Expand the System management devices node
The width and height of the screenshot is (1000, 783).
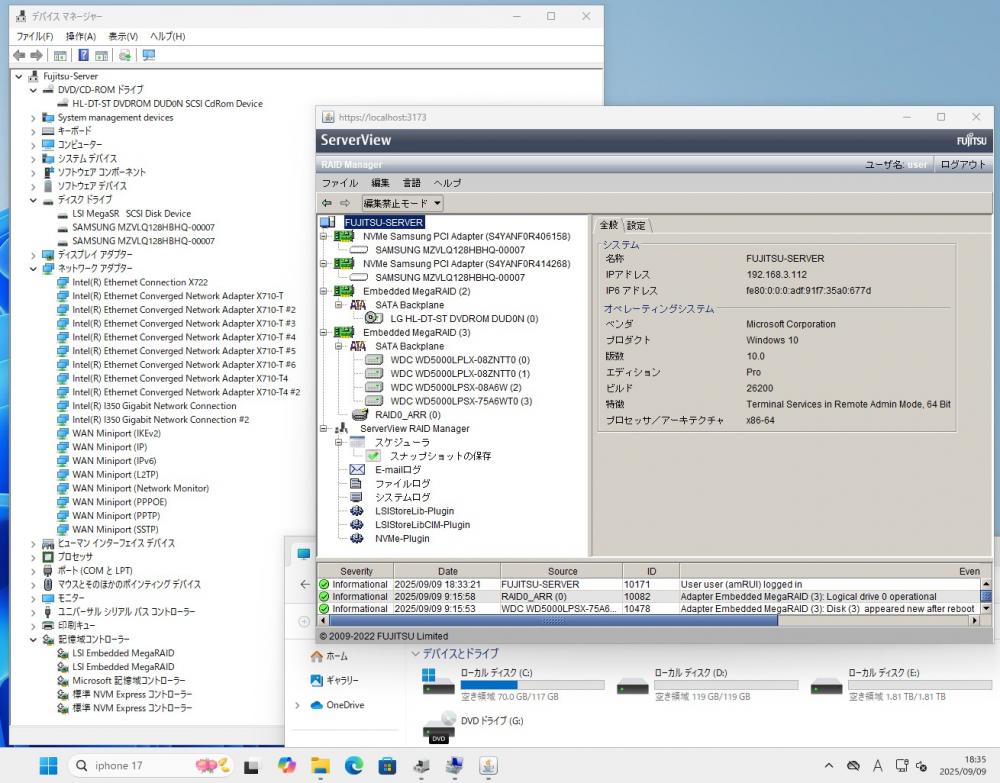[x=33, y=117]
